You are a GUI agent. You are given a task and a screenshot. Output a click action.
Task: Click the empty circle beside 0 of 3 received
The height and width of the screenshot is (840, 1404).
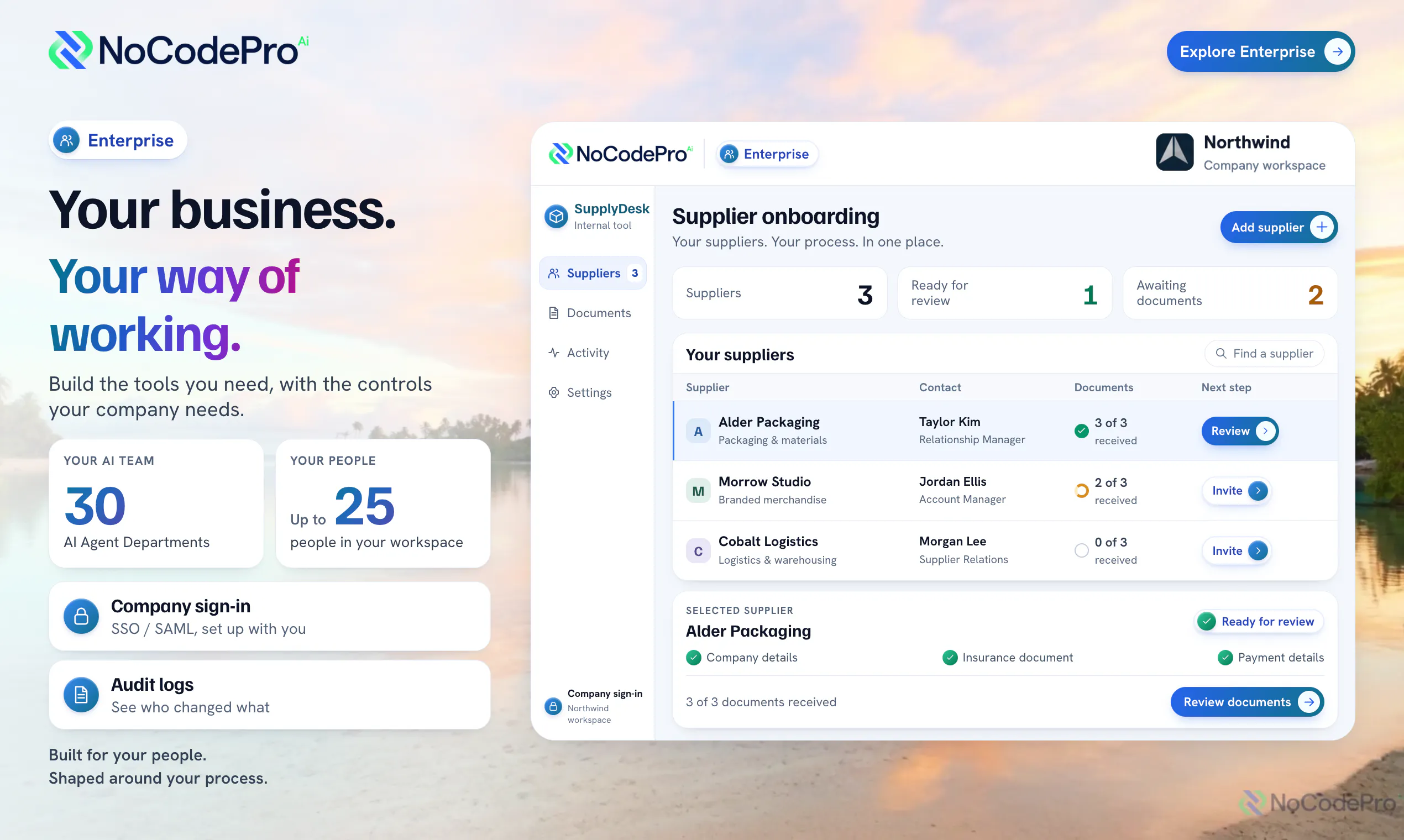click(x=1081, y=551)
